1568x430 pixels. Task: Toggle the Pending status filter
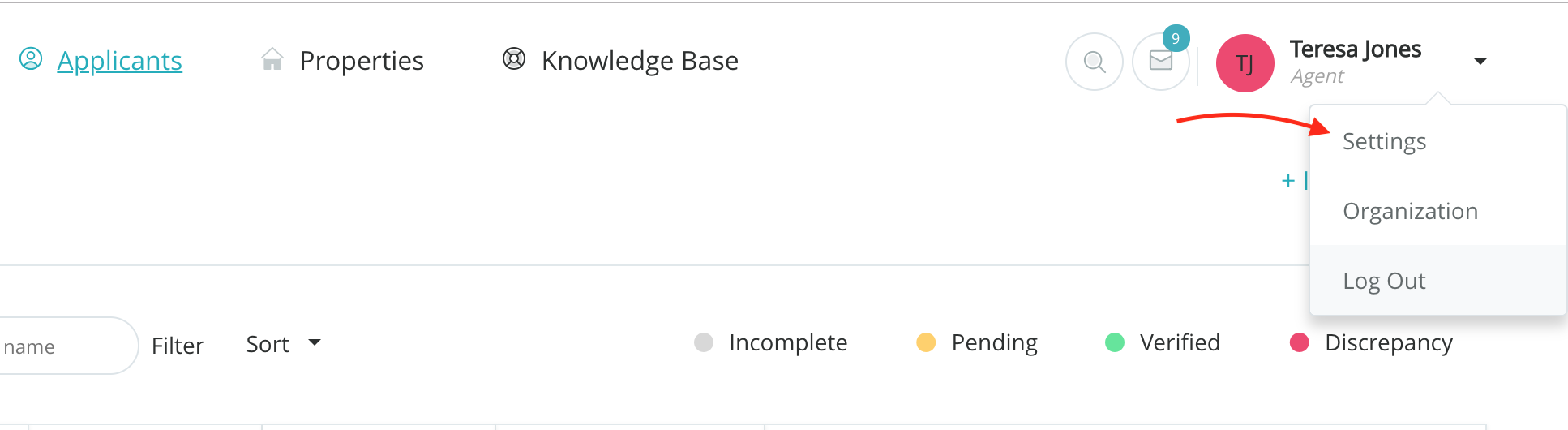click(x=977, y=343)
